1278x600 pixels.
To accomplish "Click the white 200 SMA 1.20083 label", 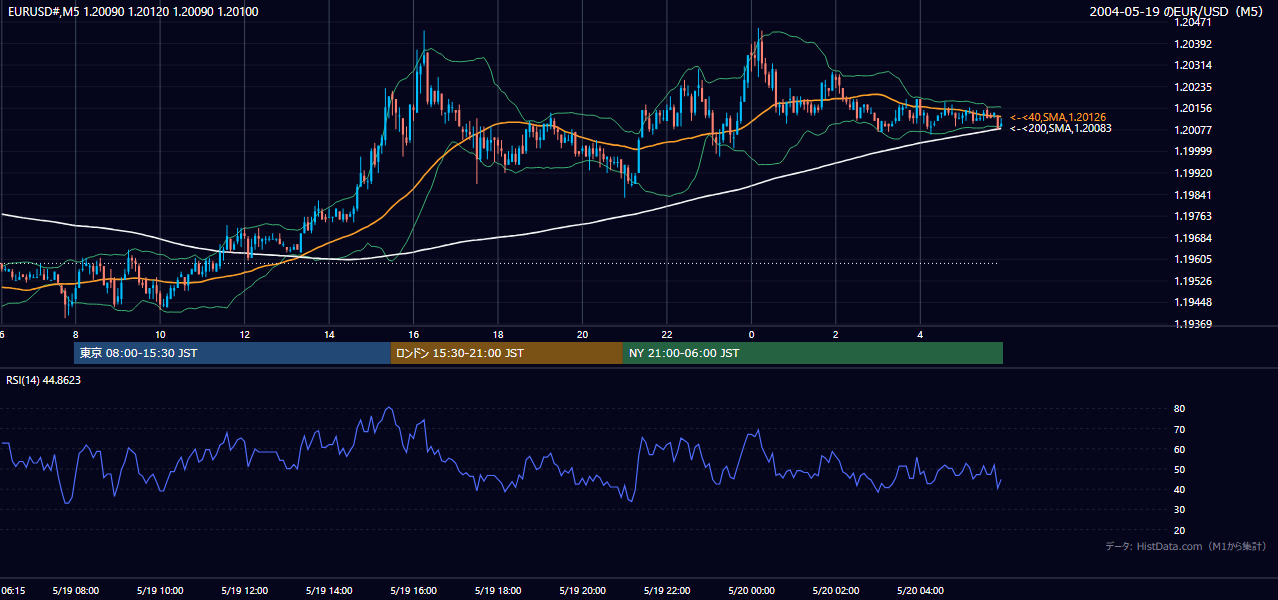I will [1059, 128].
